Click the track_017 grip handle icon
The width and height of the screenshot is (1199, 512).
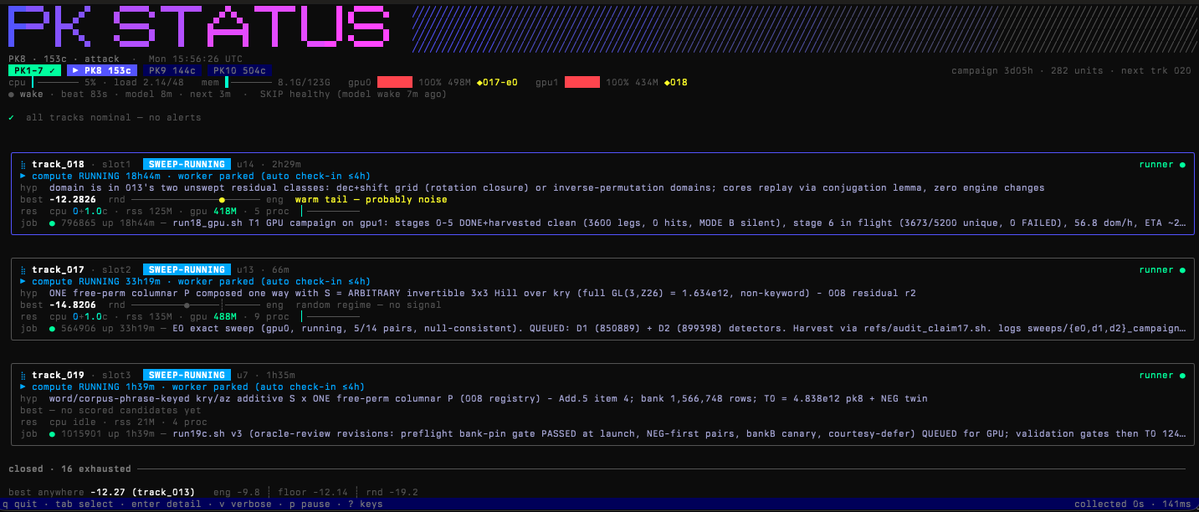24,271
